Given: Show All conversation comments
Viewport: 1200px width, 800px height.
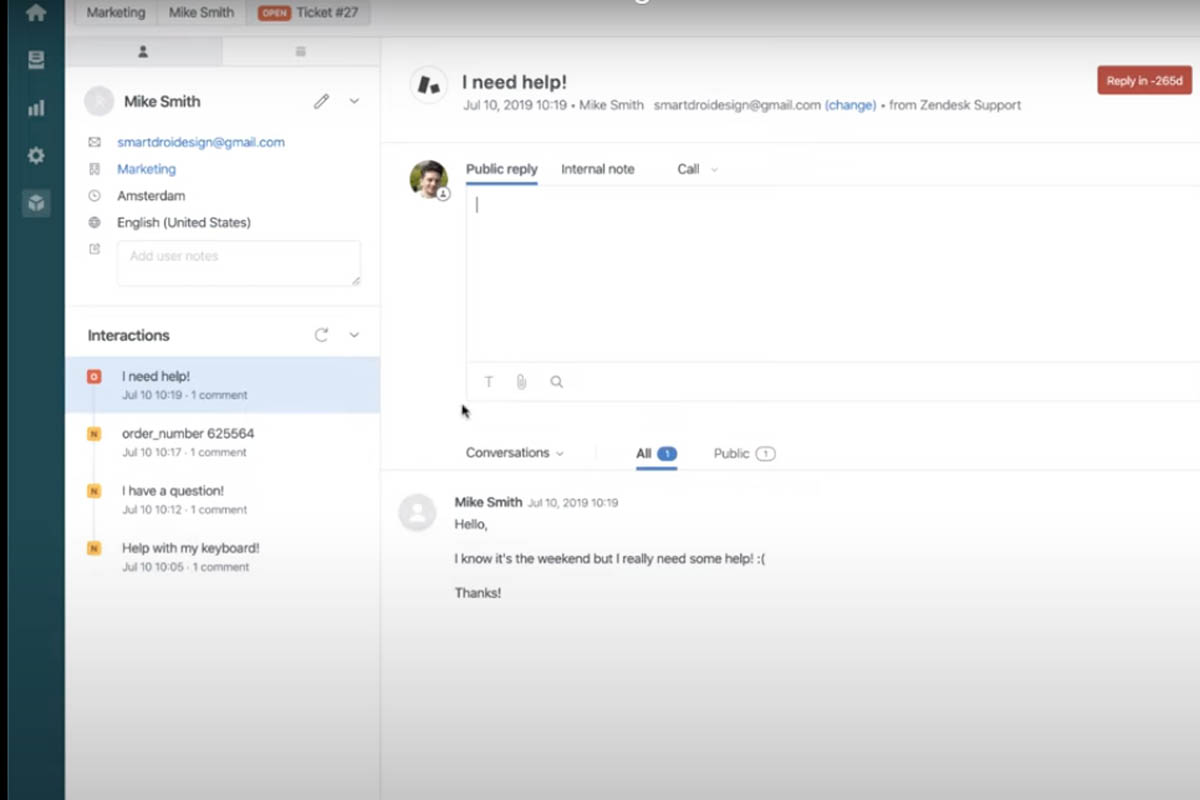Looking at the screenshot, I should click(x=656, y=454).
